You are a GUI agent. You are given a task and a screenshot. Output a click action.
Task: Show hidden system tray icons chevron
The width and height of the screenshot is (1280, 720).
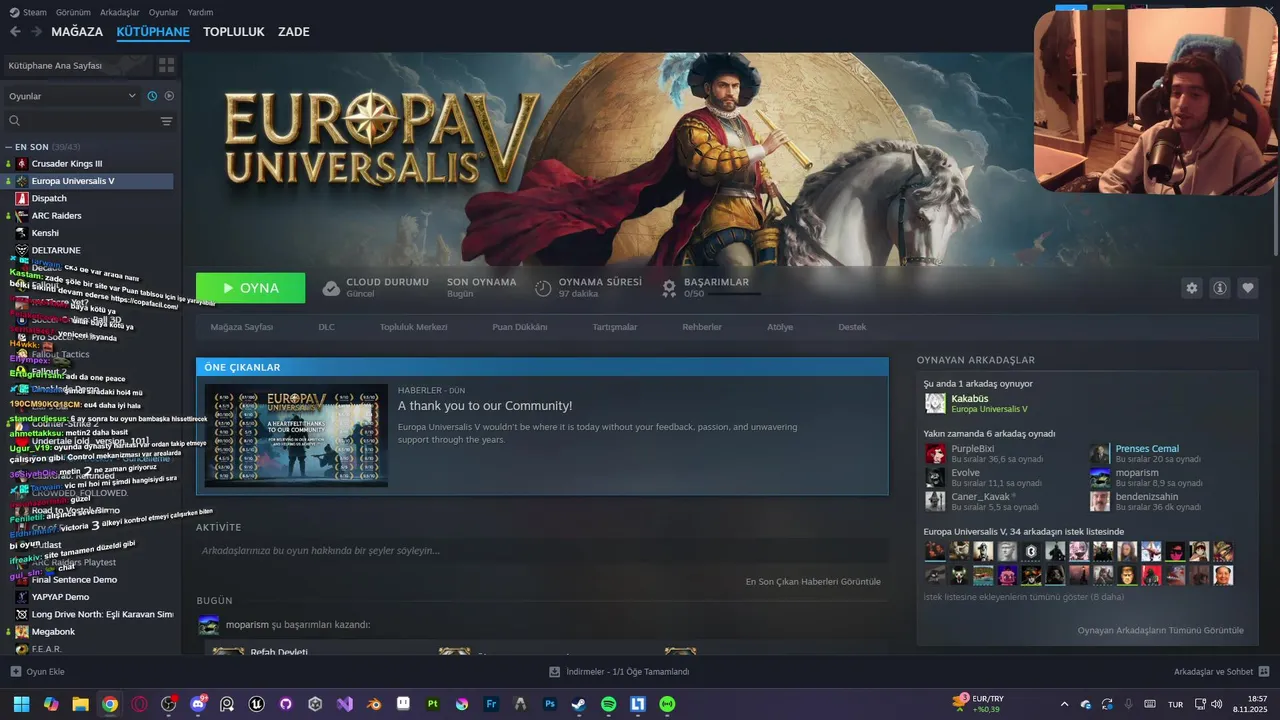point(1064,704)
